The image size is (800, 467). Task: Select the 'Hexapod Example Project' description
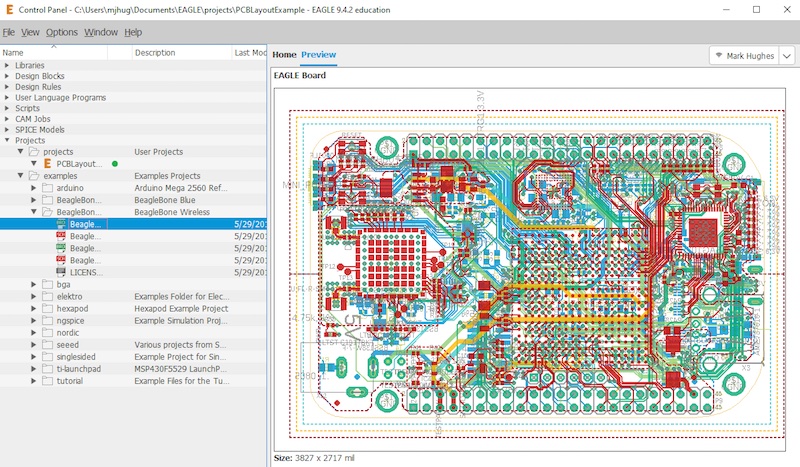coord(181,308)
